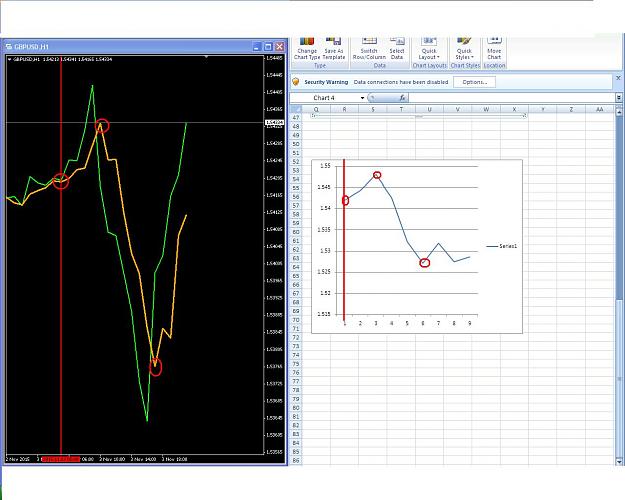Click the Series1 legend entry
The width and height of the screenshot is (625, 500).
501,246
